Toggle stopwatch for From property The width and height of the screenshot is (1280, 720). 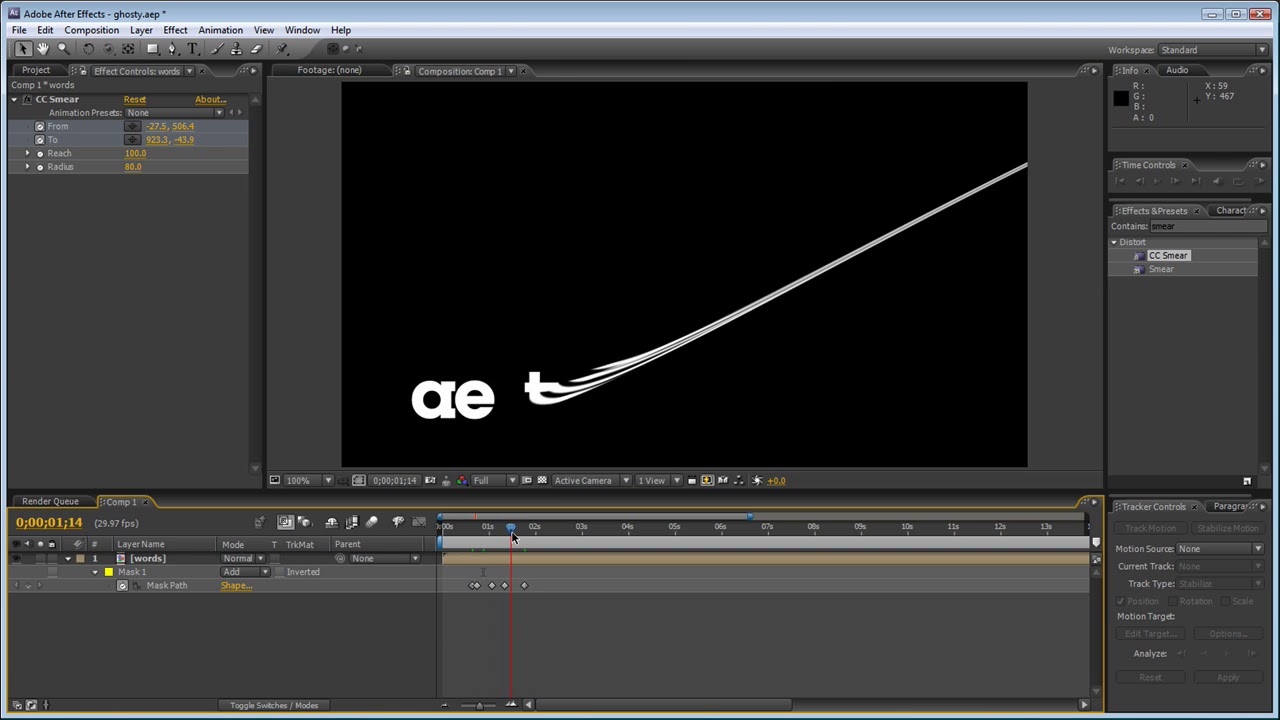(40, 126)
